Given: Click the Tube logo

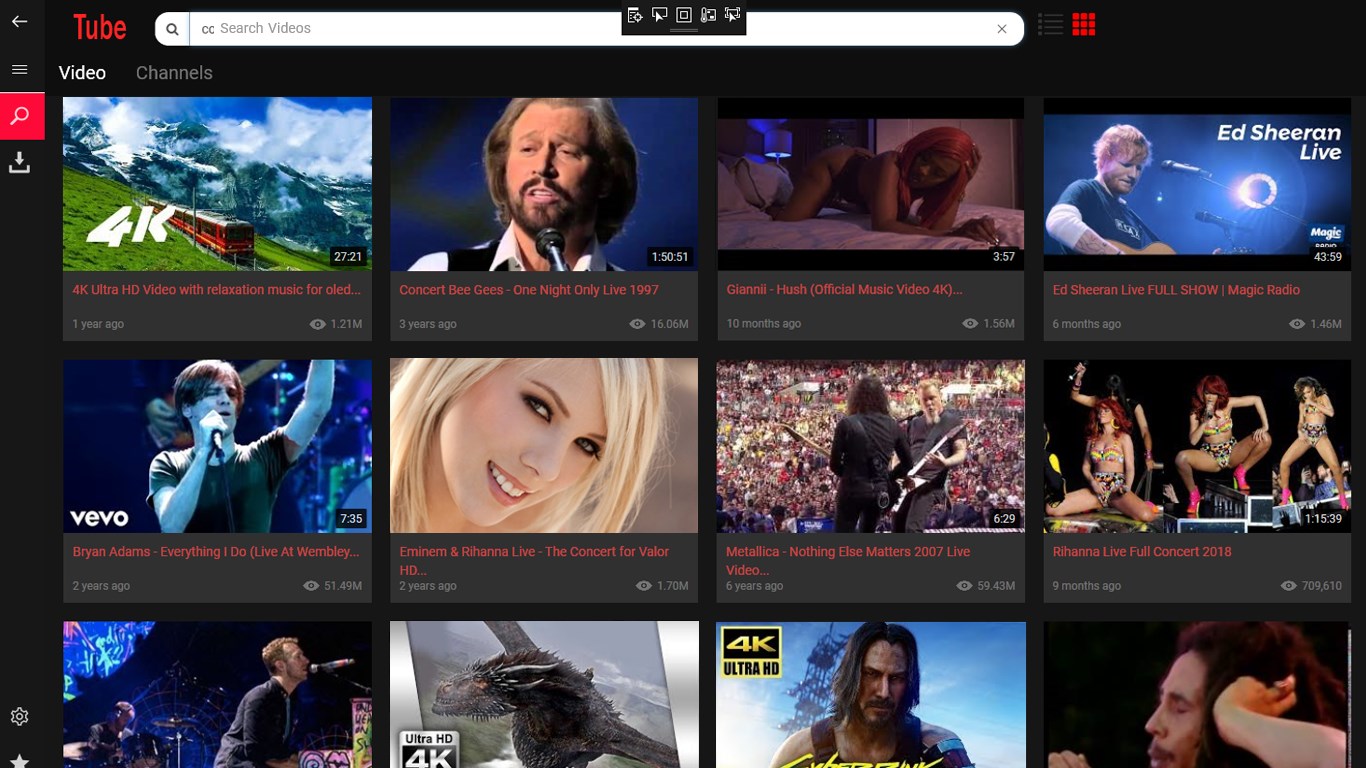Looking at the screenshot, I should [x=100, y=28].
